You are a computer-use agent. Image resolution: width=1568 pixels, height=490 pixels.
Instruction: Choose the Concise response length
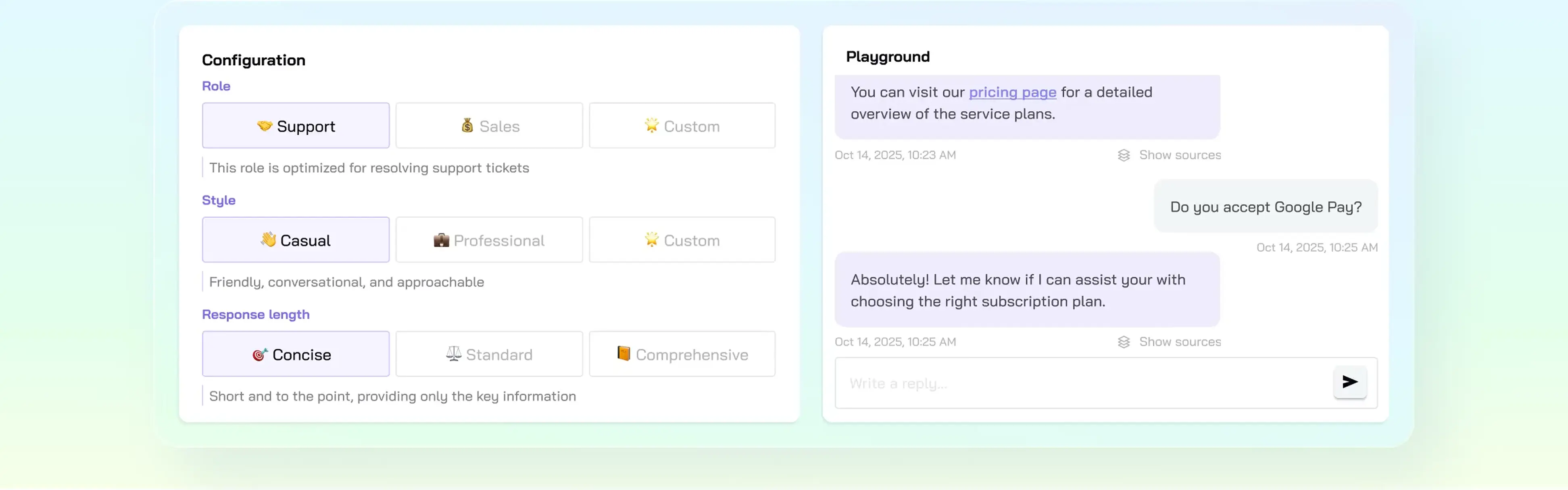point(296,354)
